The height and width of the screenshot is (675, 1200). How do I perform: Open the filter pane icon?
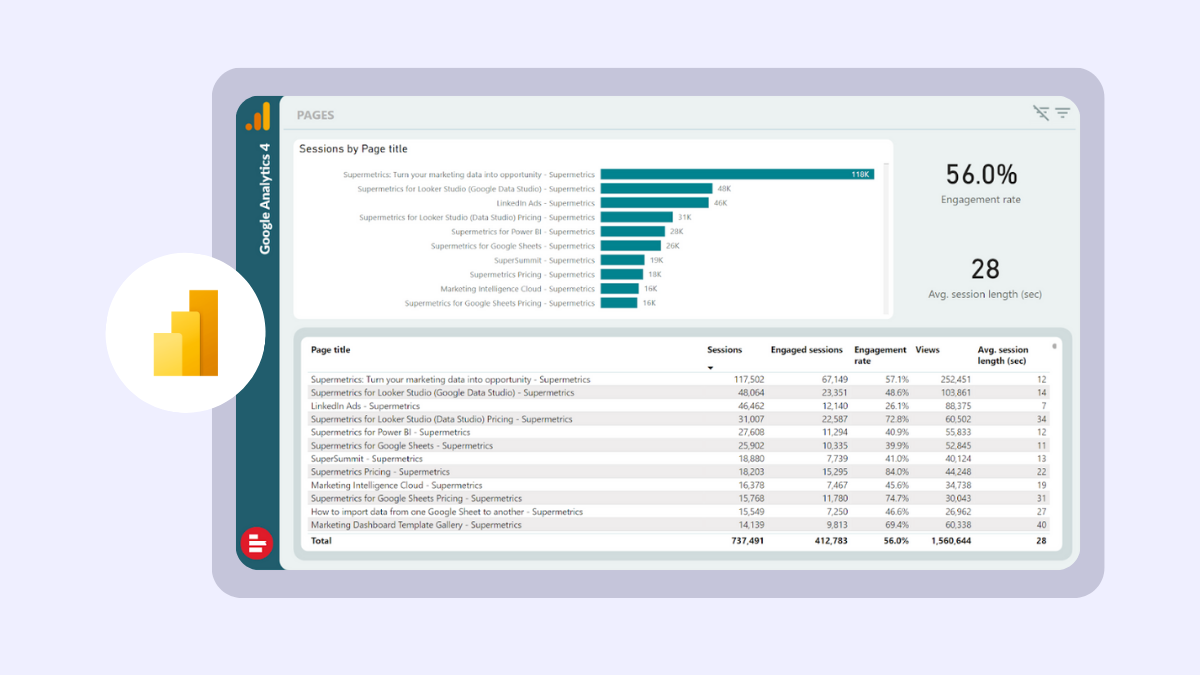[x=1062, y=113]
